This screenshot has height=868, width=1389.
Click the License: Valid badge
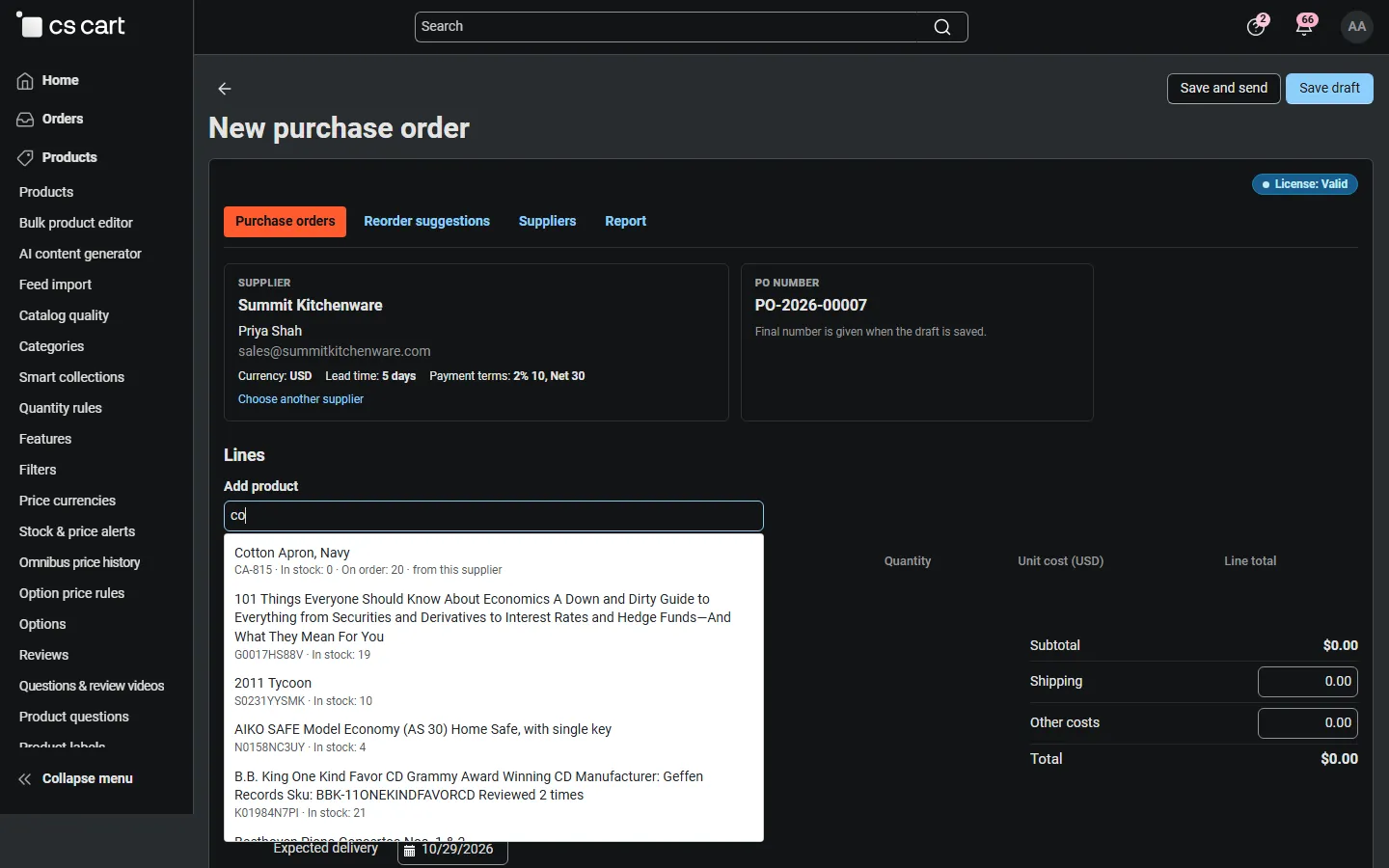(x=1305, y=184)
